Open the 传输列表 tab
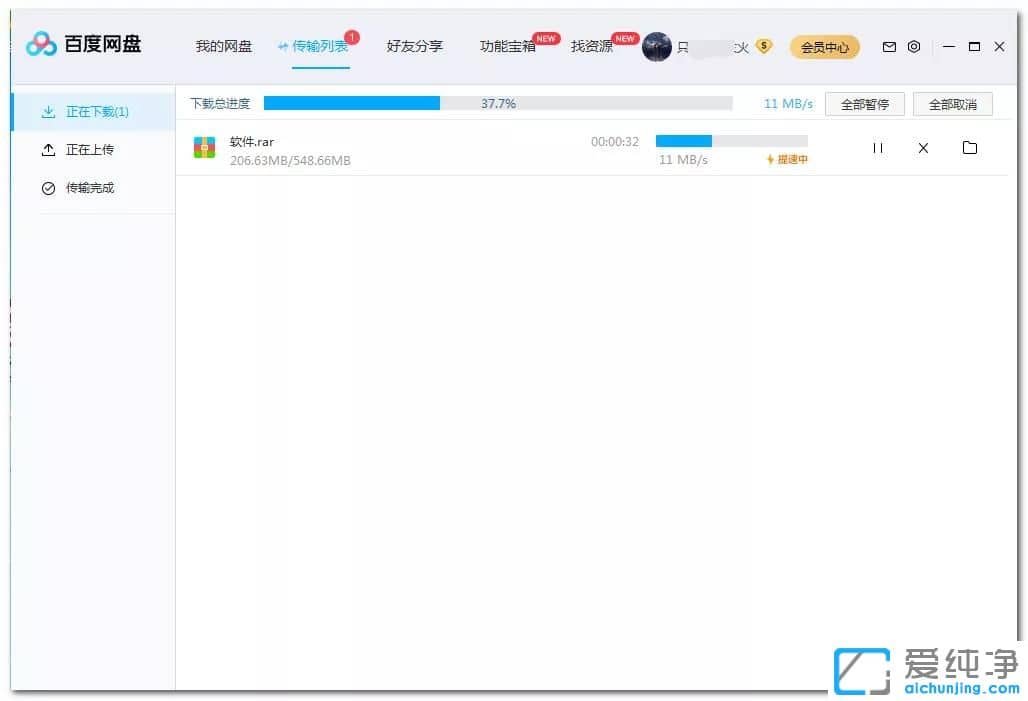 [x=320, y=46]
